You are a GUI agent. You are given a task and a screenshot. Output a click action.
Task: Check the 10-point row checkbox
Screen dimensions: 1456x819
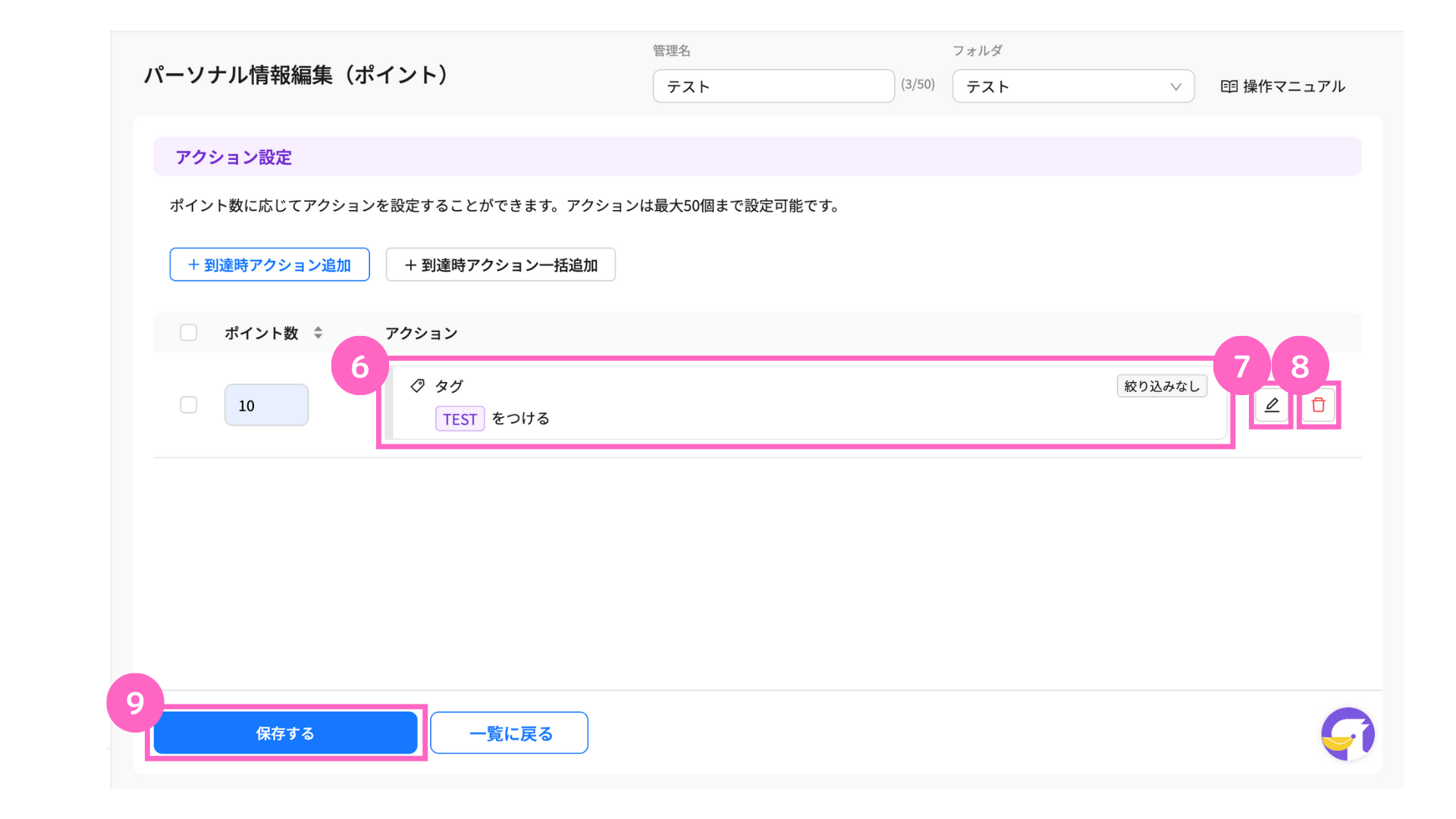click(x=189, y=405)
